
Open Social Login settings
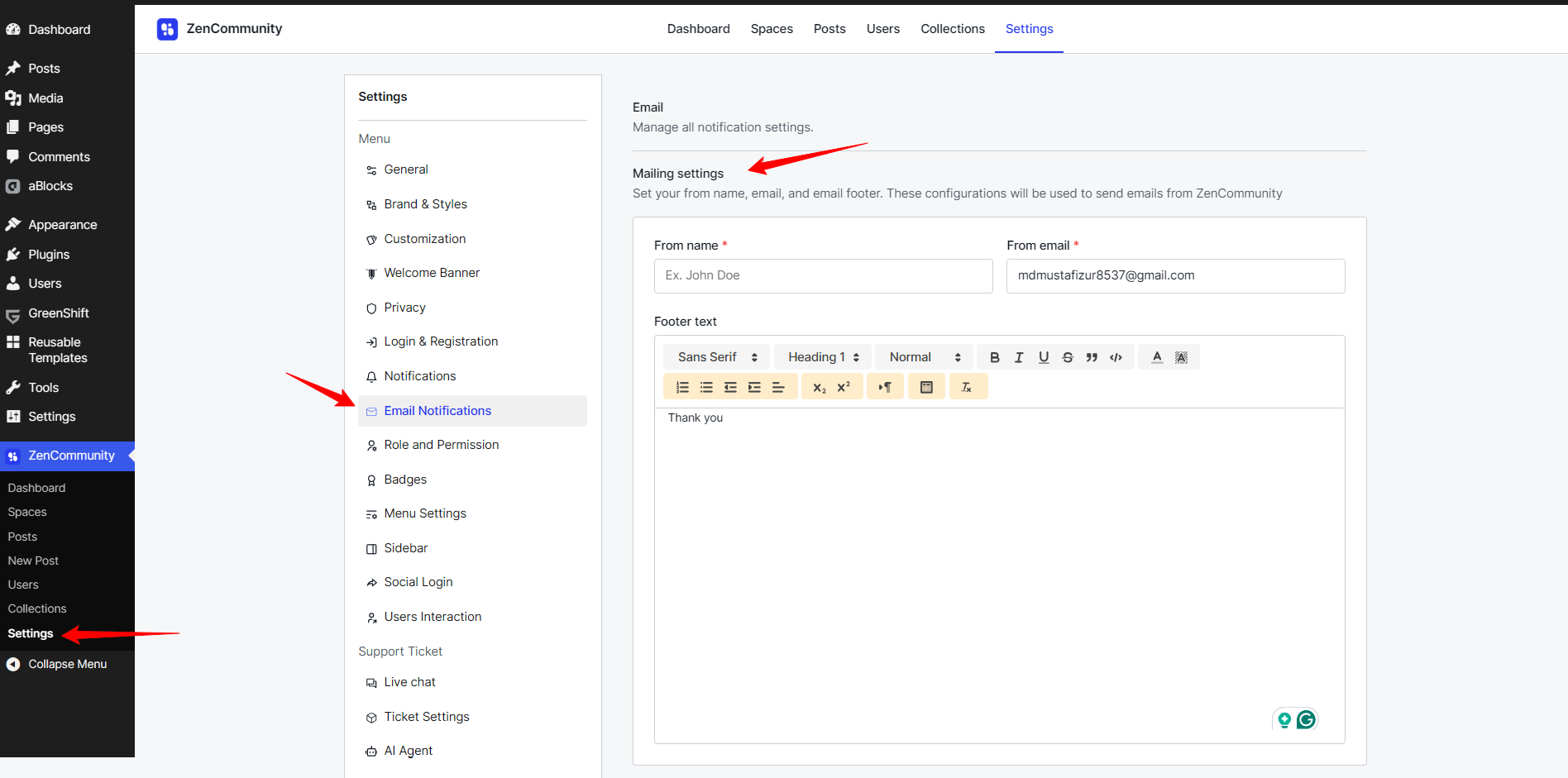(472, 582)
